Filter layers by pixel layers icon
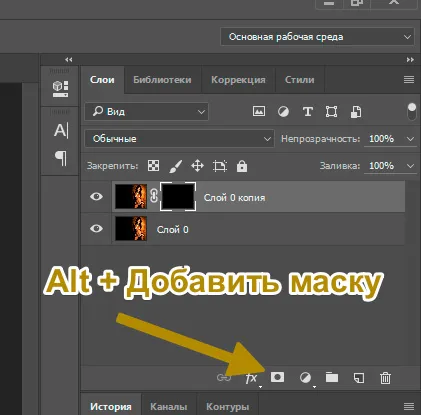421x415 pixels. (259, 111)
